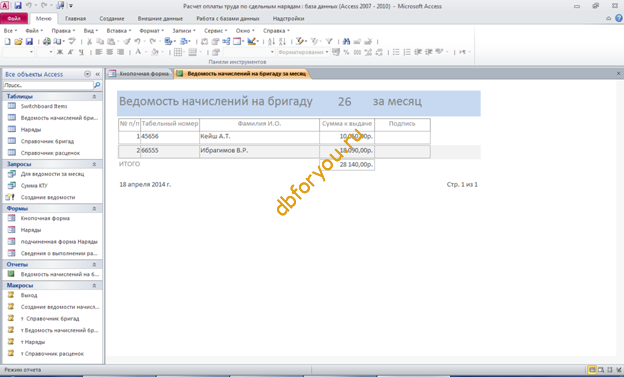Open the Формат dropdown menu

(x=151, y=31)
